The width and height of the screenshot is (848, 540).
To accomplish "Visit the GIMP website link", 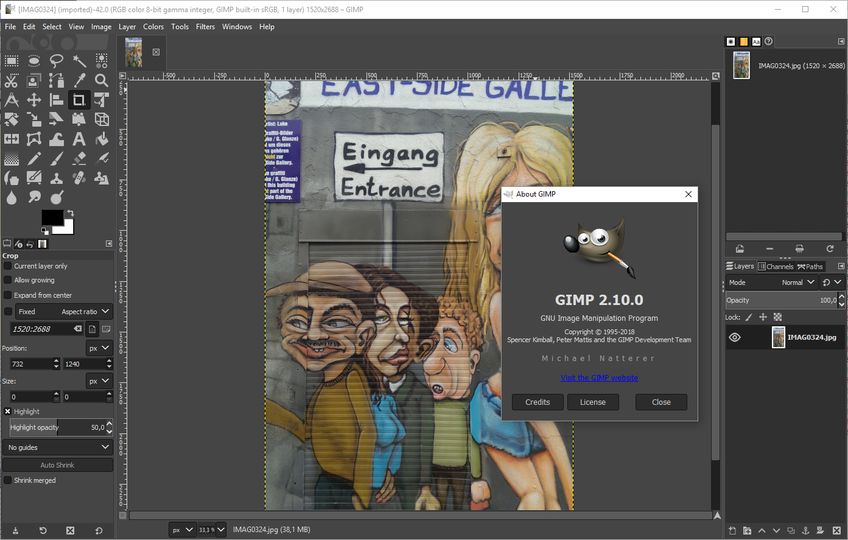I will coord(599,378).
